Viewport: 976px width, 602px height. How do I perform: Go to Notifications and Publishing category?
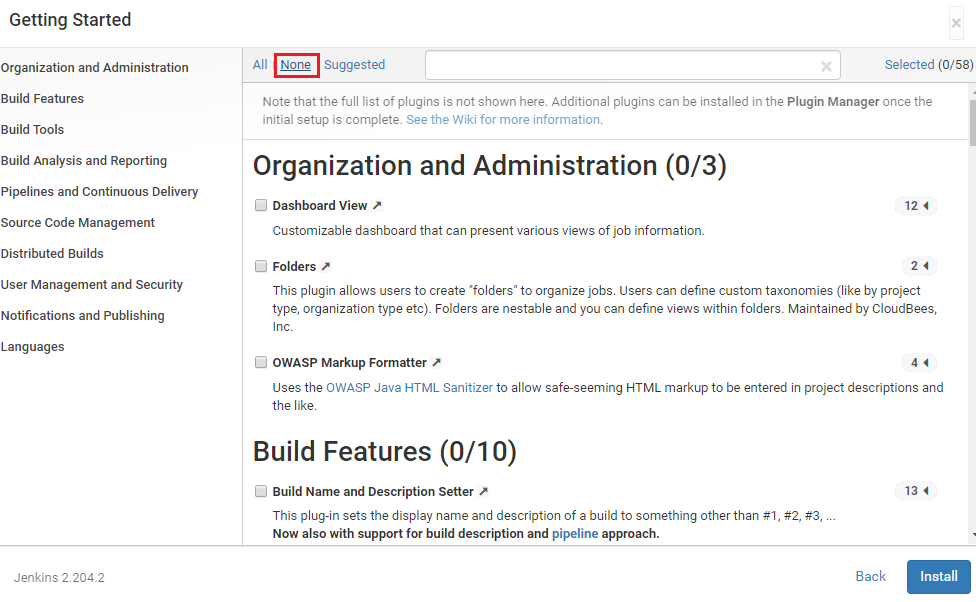click(x=83, y=316)
